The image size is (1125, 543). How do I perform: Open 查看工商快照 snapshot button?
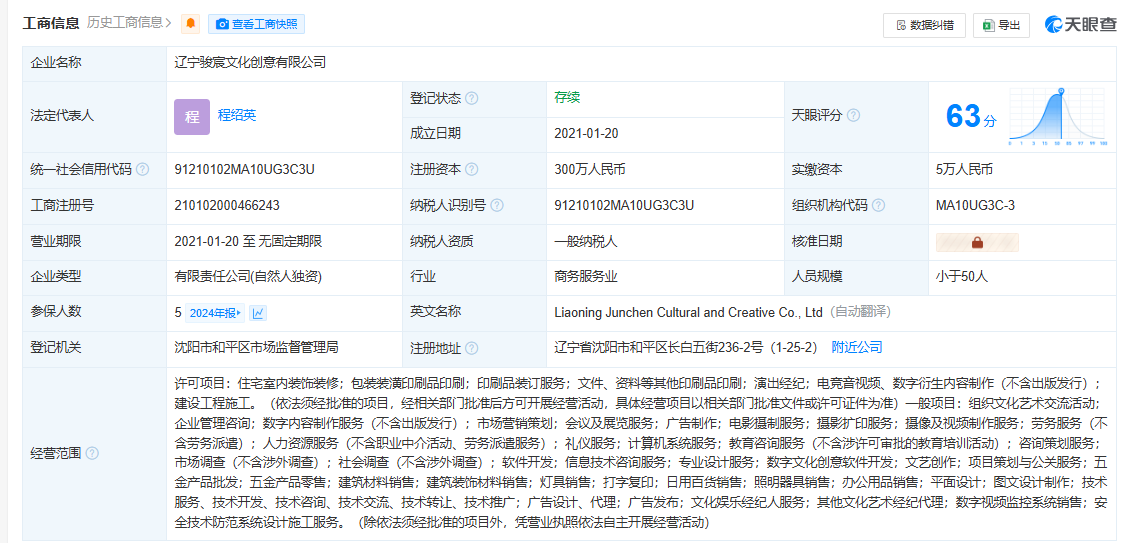[257, 24]
